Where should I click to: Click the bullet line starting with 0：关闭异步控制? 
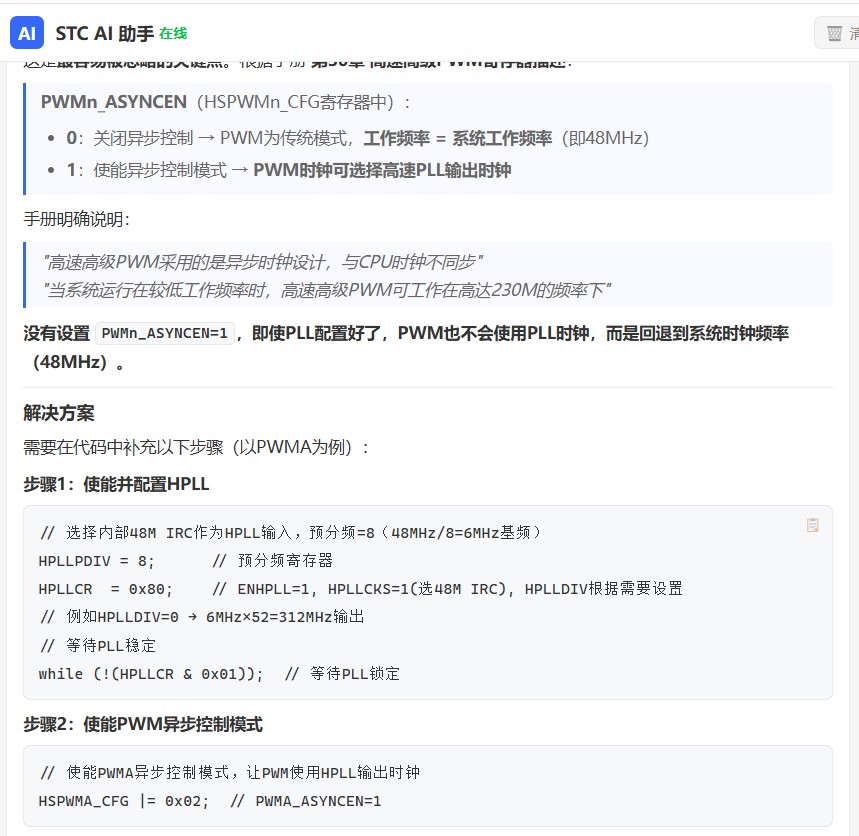pyautogui.click(x=357, y=138)
